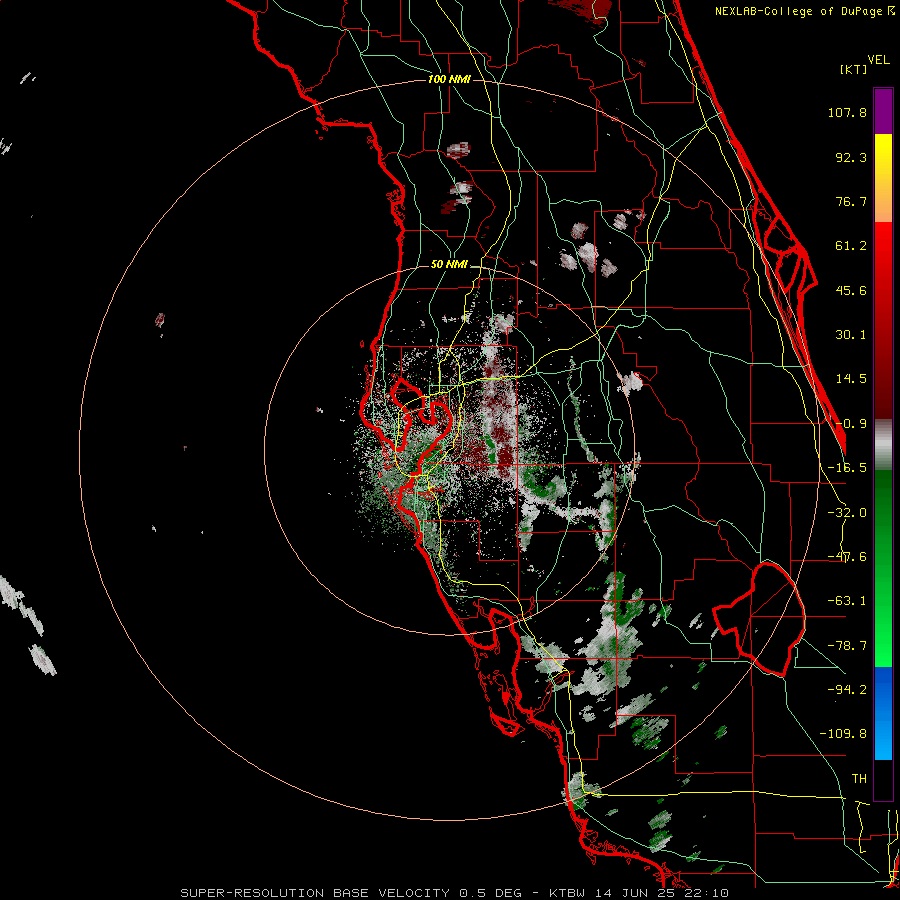The height and width of the screenshot is (900, 900).
Task: Select the -78.7 velocity scale value
Action: pos(847,646)
